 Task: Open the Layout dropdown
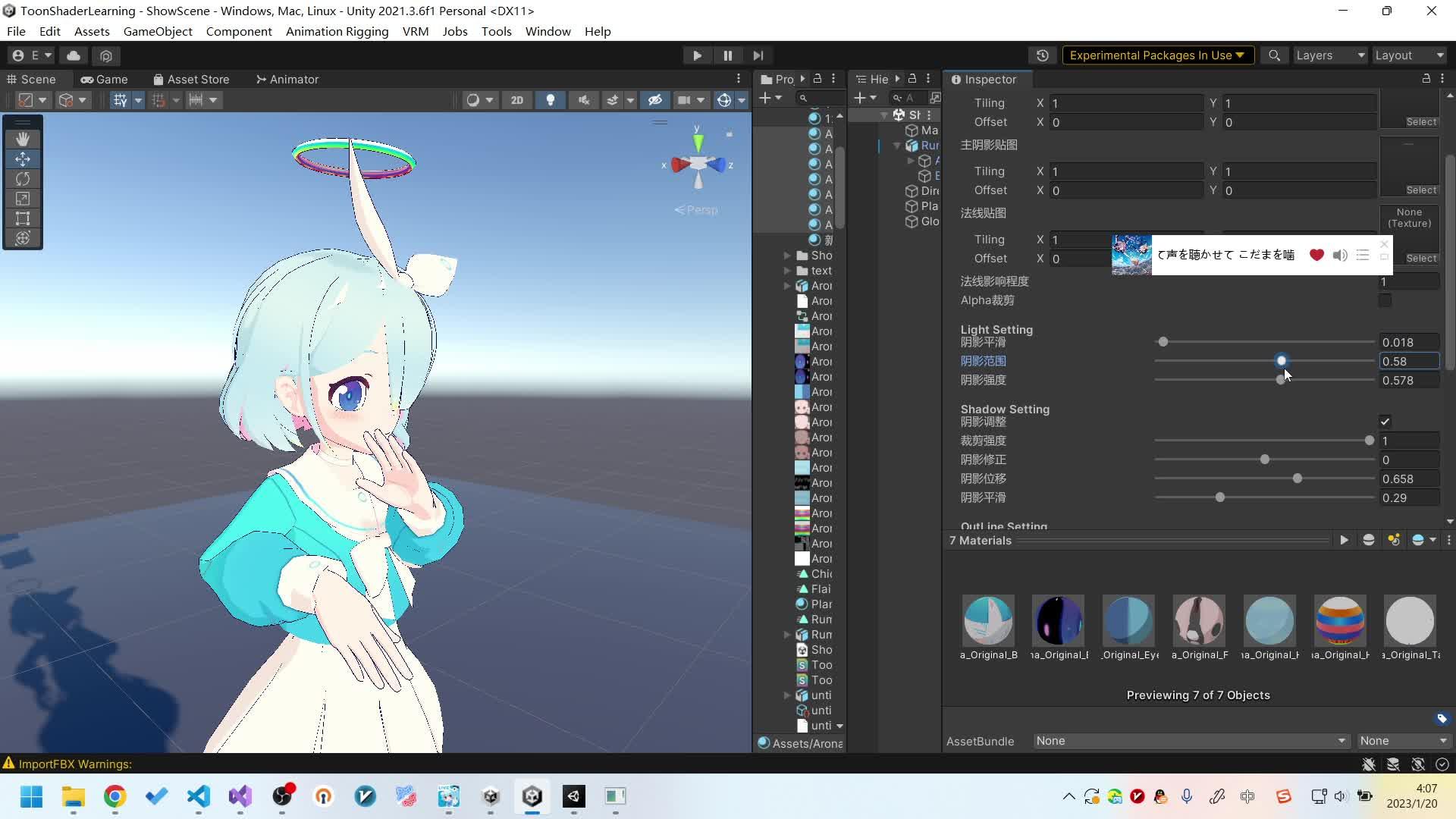pos(1409,55)
